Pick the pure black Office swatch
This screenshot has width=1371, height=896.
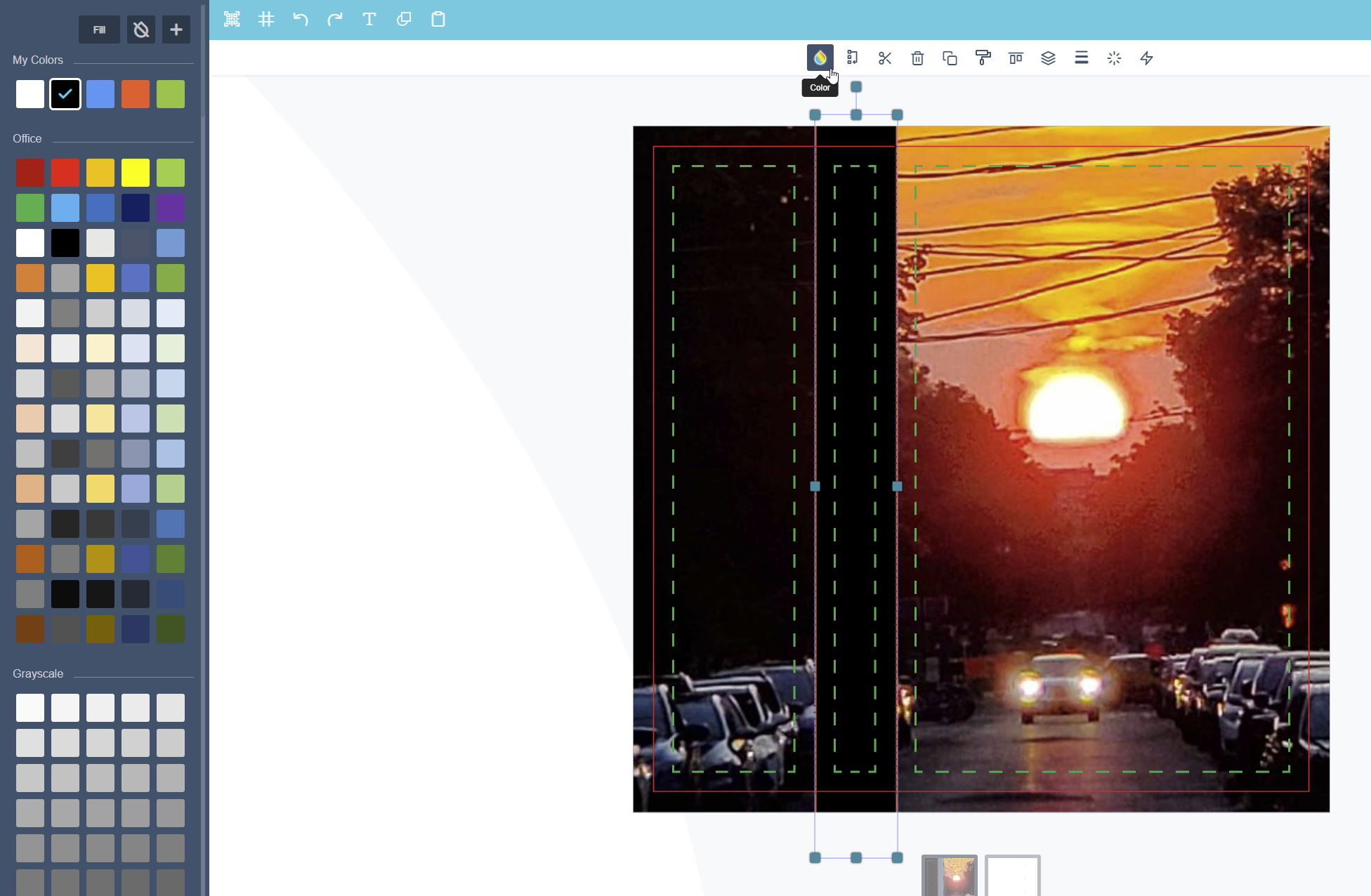65,243
